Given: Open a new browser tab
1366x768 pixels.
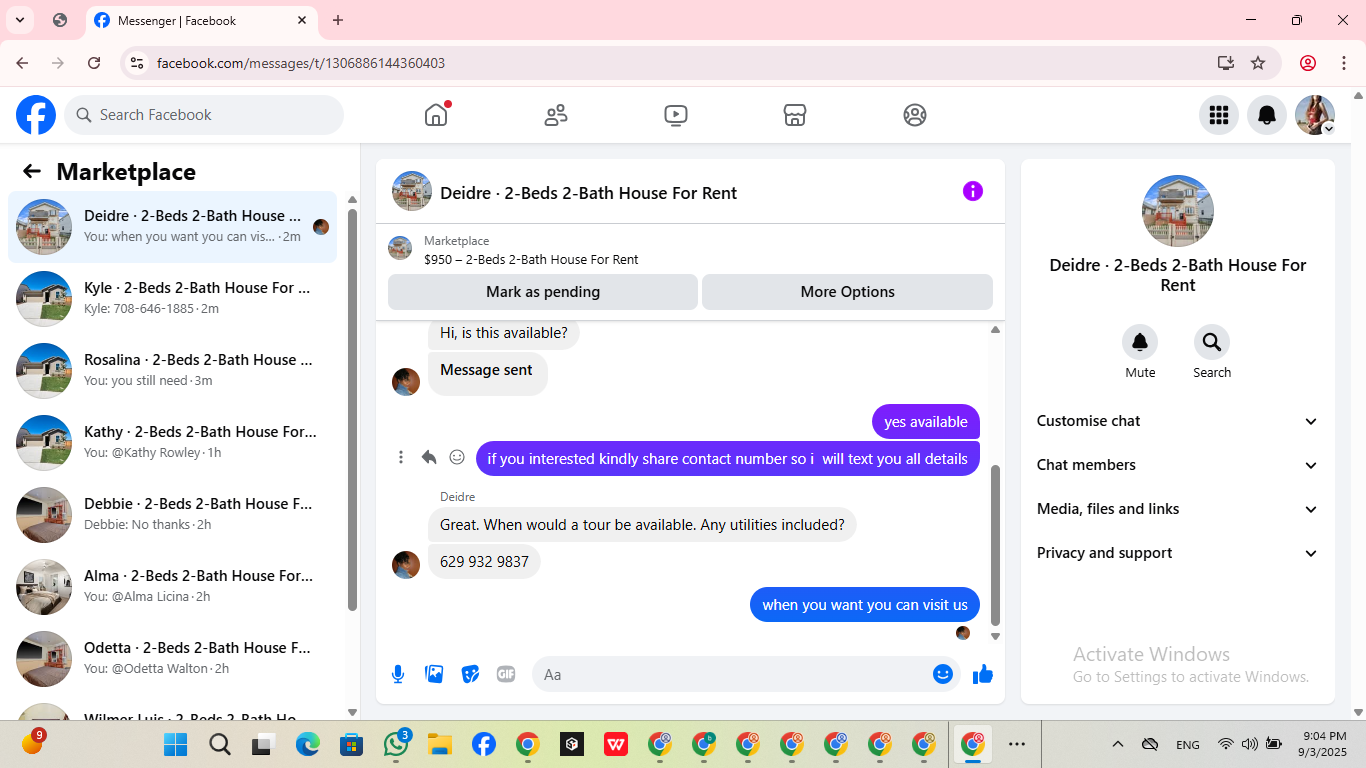Looking at the screenshot, I should pos(338,20).
